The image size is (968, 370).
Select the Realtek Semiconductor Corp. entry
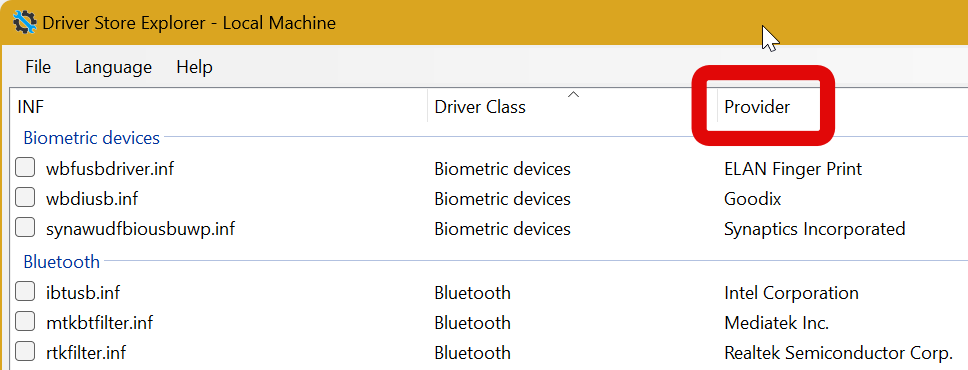838,353
